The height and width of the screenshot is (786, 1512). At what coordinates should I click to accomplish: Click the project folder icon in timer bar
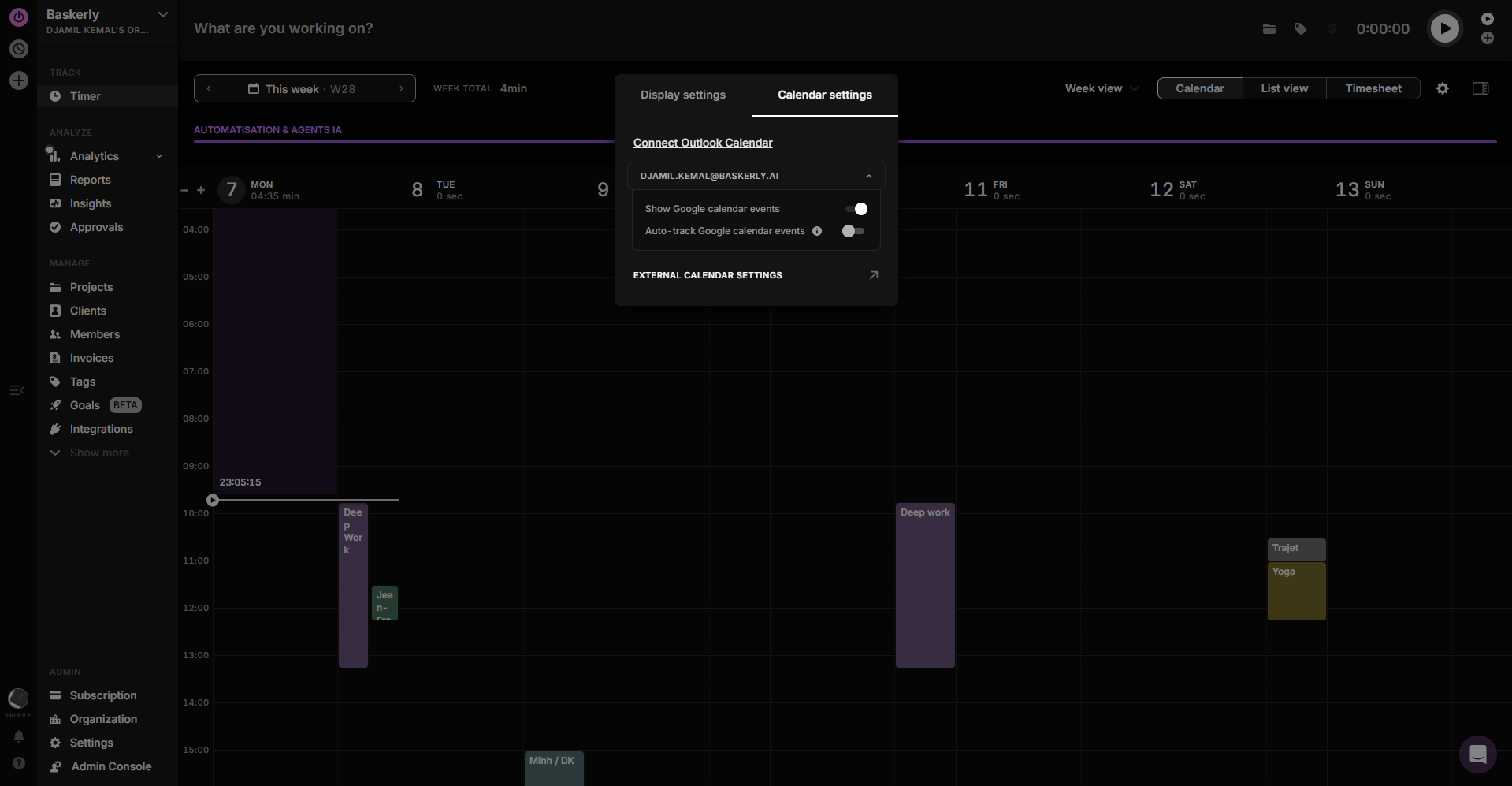tap(1269, 29)
